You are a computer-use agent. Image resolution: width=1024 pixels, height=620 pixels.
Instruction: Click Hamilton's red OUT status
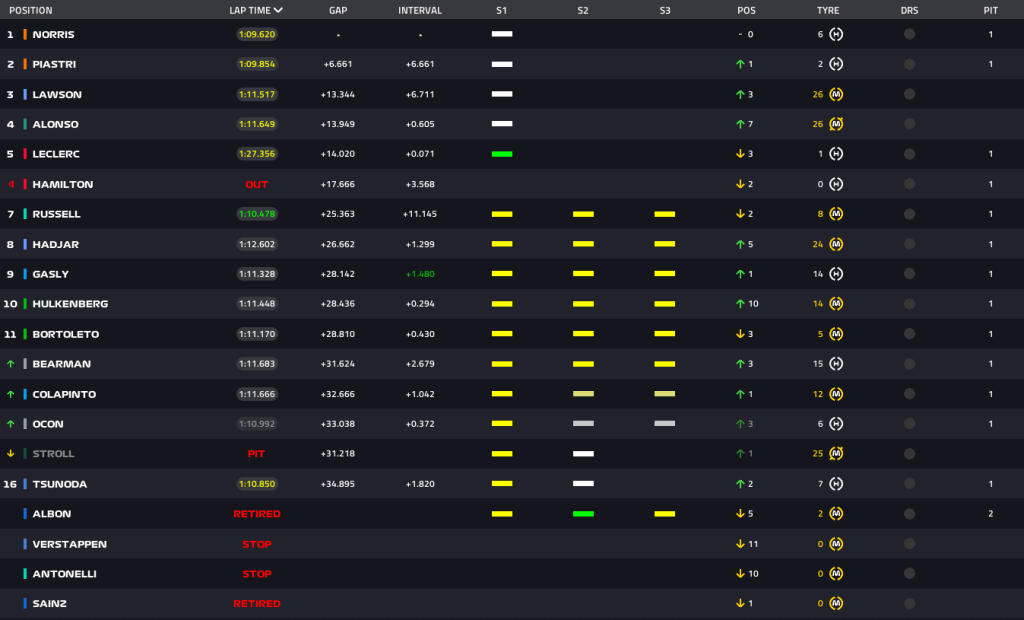click(257, 184)
